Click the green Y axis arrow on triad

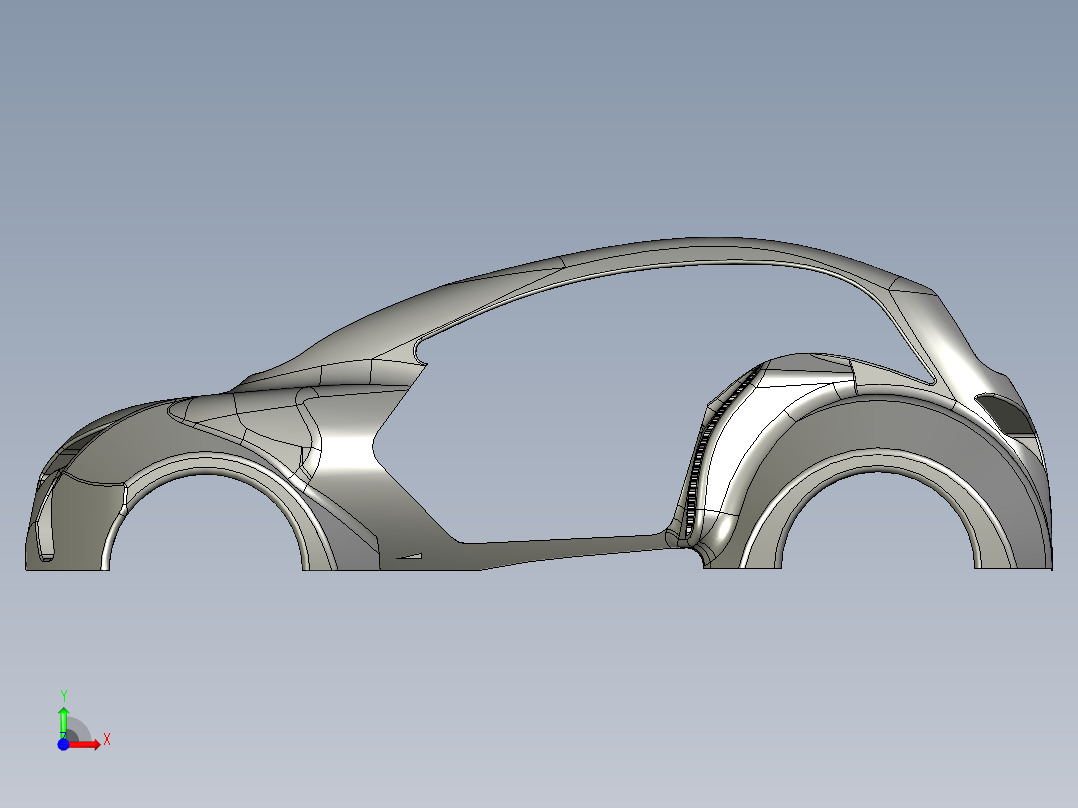point(63,722)
